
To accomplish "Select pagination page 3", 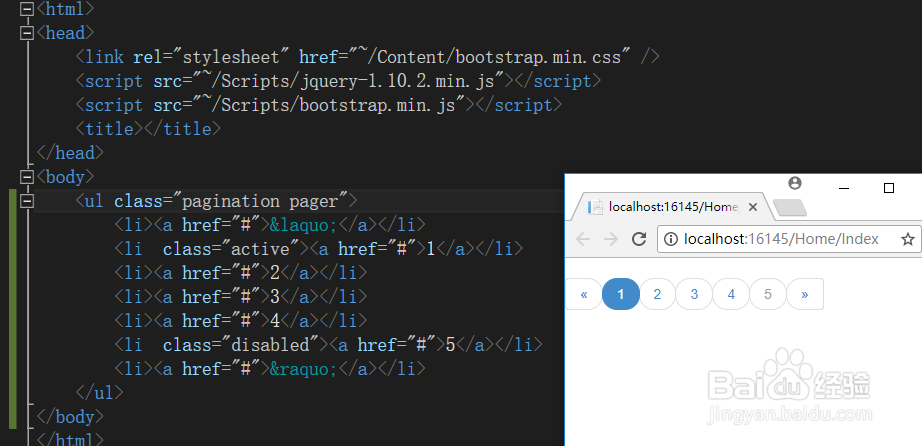I will coord(694,294).
